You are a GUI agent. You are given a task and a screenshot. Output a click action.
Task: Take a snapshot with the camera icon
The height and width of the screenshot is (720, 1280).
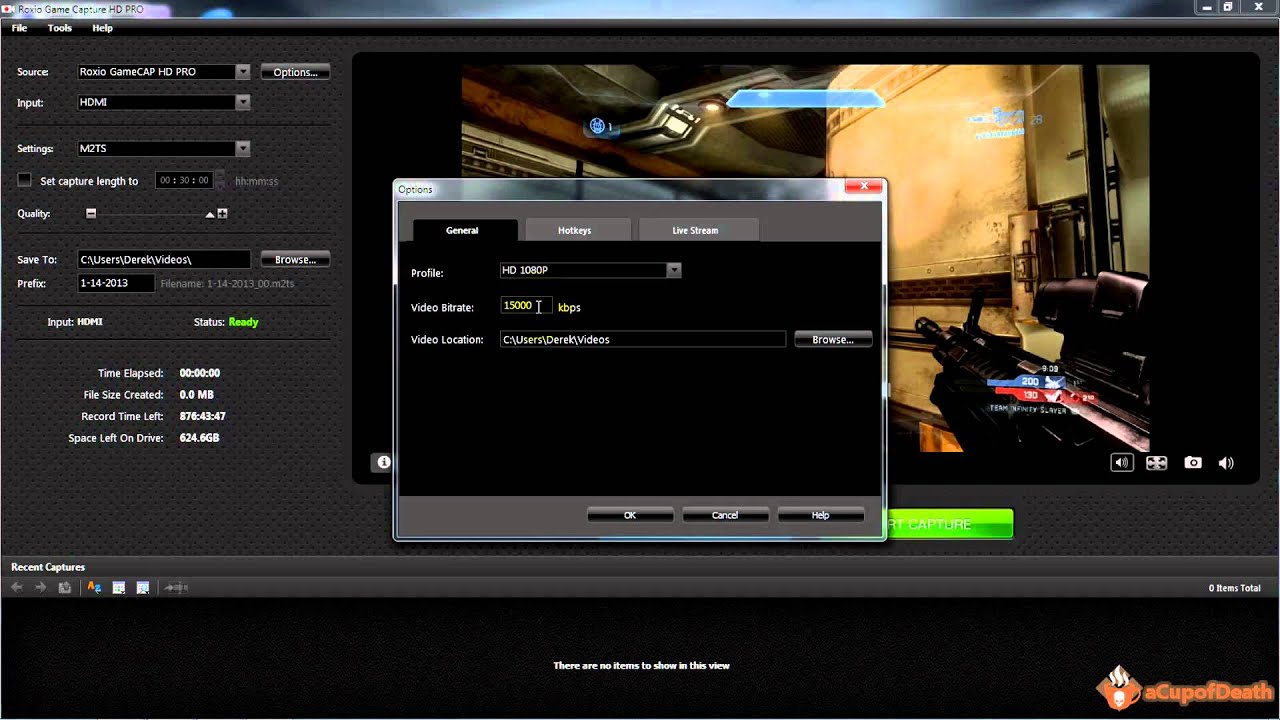coord(1193,463)
